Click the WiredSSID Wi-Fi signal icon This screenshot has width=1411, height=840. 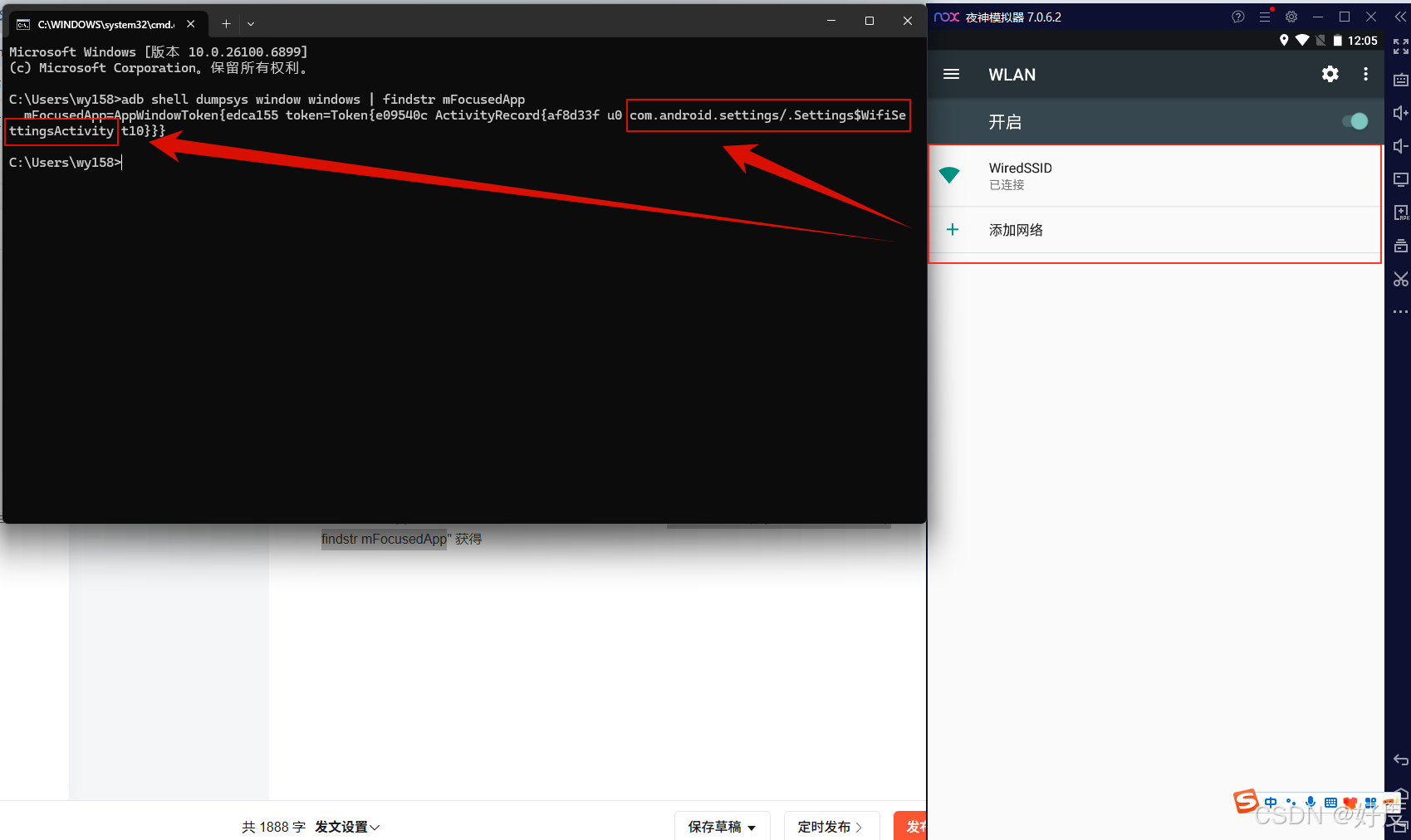[949, 175]
